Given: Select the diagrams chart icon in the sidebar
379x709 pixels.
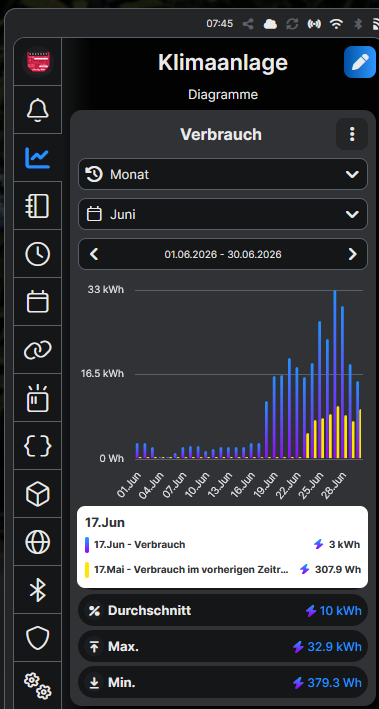Looking at the screenshot, I should tap(38, 158).
